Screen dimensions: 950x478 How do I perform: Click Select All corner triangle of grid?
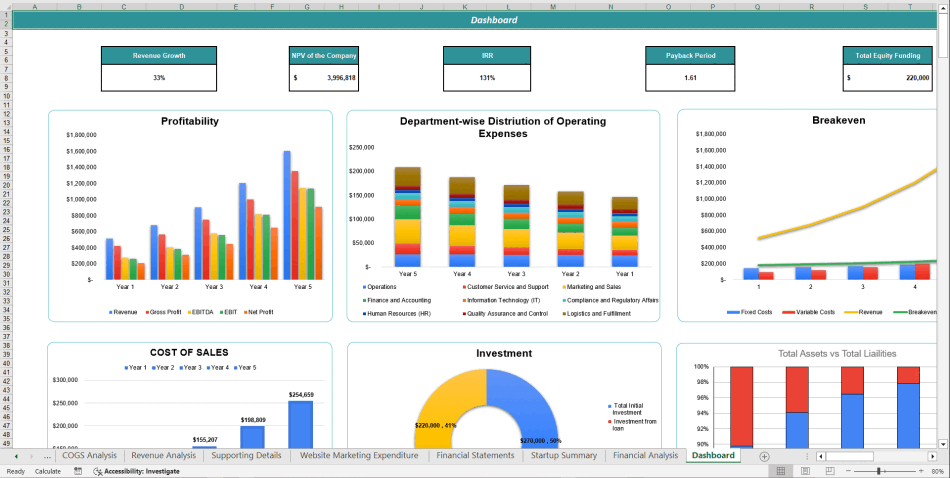4,6
